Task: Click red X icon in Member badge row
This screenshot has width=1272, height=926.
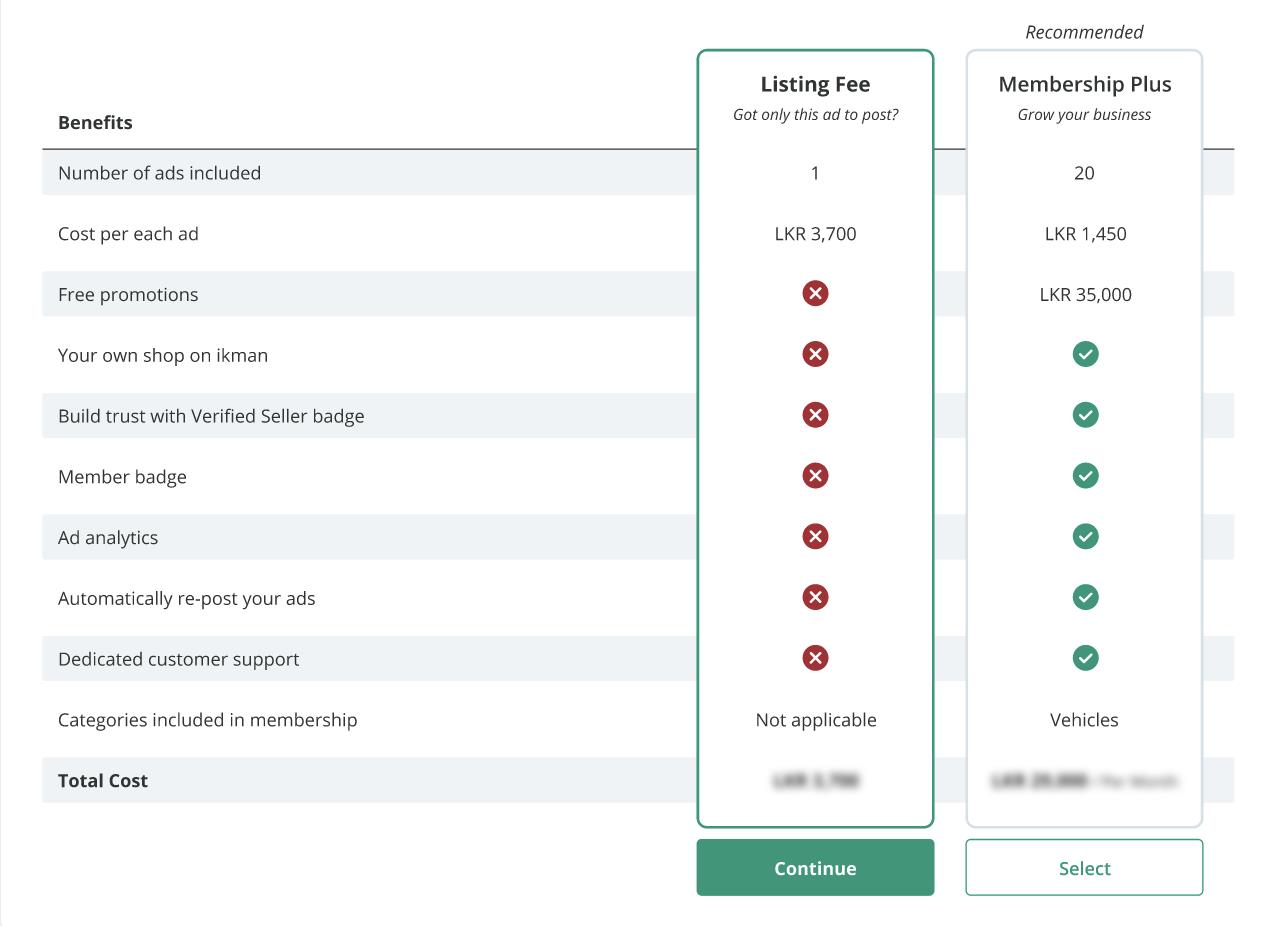Action: 815,476
